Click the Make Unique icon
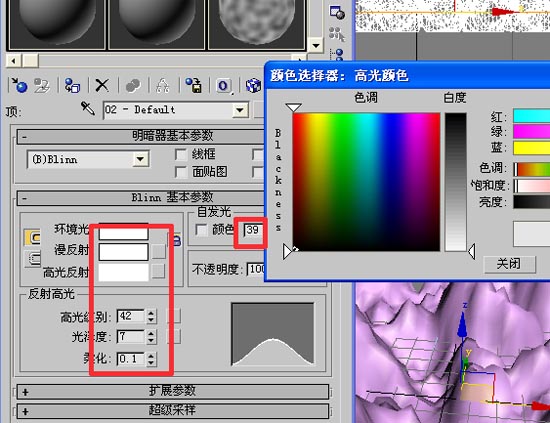 pos(163,85)
